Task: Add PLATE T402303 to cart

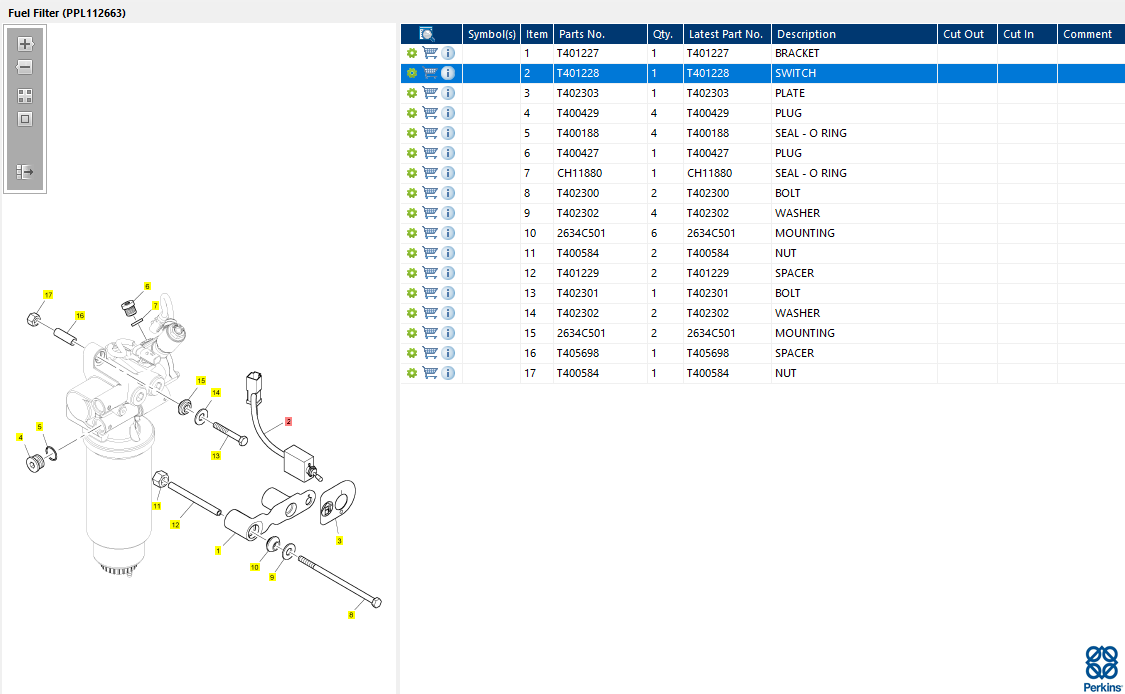Action: pos(430,93)
